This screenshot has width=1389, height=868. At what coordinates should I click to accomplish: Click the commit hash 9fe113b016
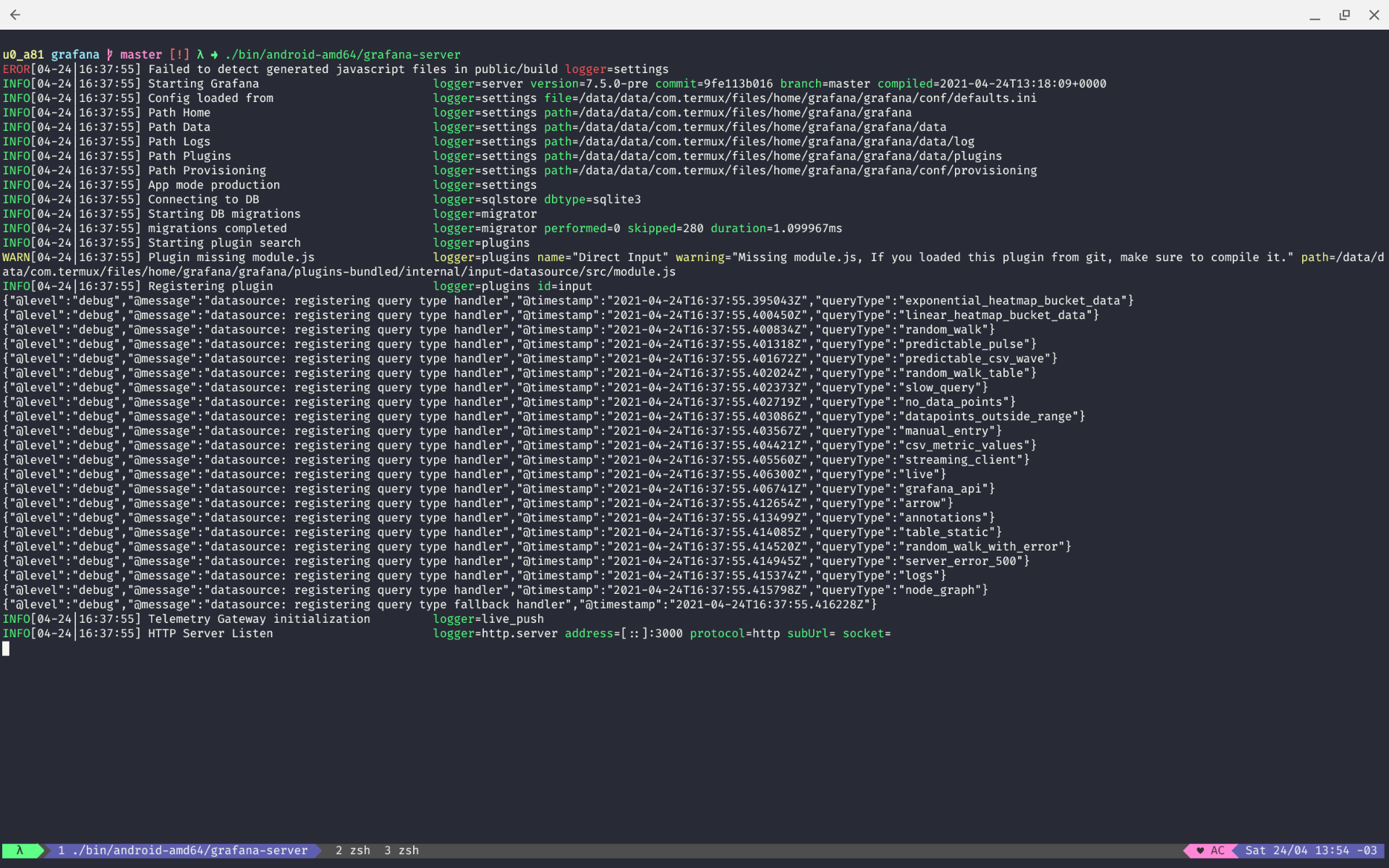pyautogui.click(x=738, y=83)
